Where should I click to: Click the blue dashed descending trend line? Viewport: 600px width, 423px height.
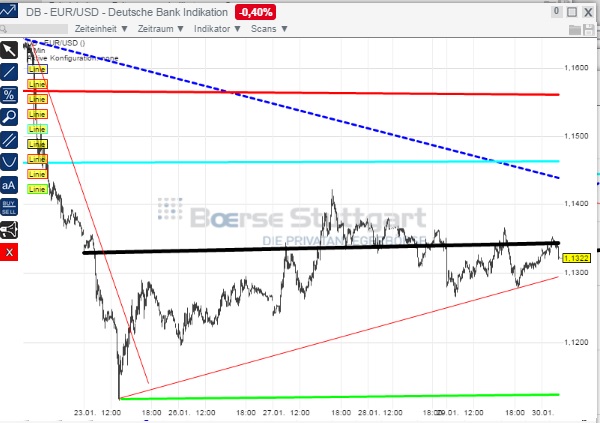pos(292,108)
